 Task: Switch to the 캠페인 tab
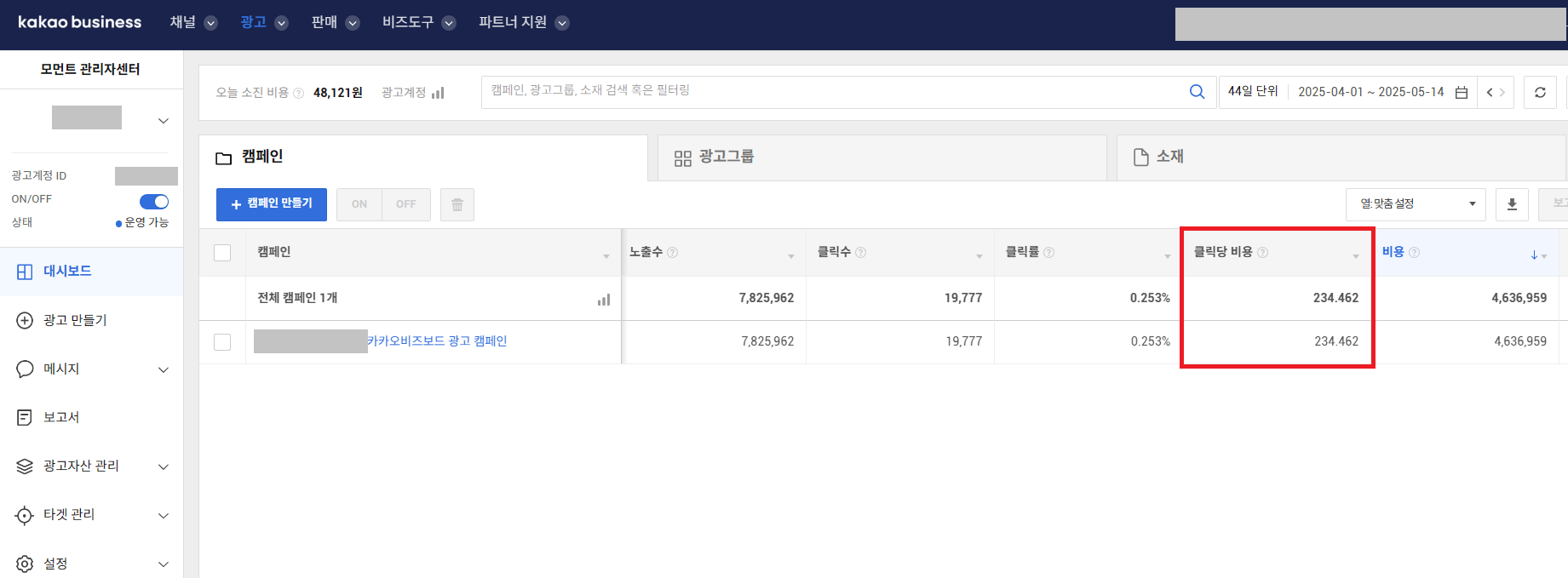pyautogui.click(x=423, y=157)
